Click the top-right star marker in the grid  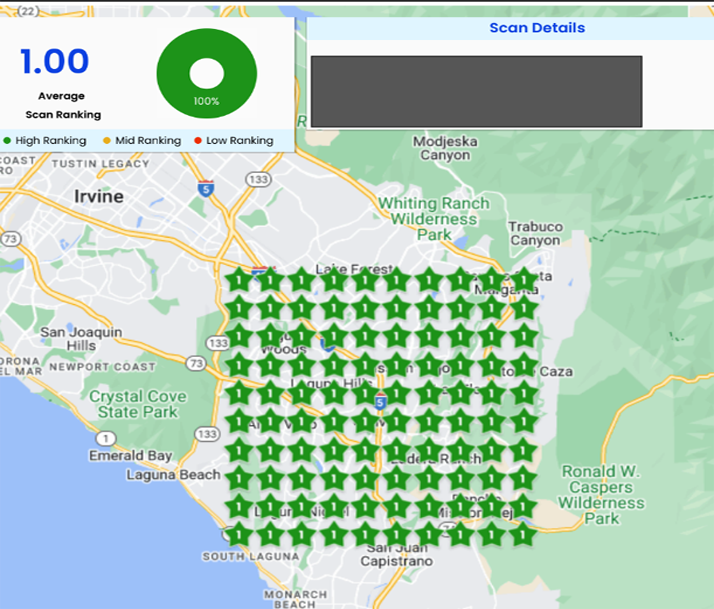(x=524, y=281)
